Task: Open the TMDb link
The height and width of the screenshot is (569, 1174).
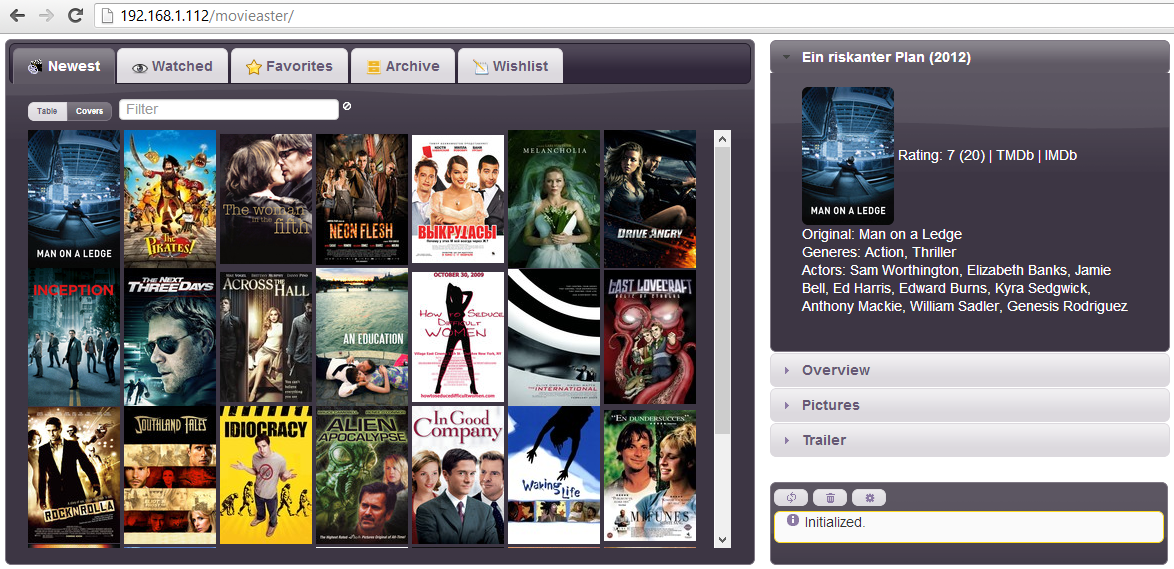Action: (x=1015, y=155)
